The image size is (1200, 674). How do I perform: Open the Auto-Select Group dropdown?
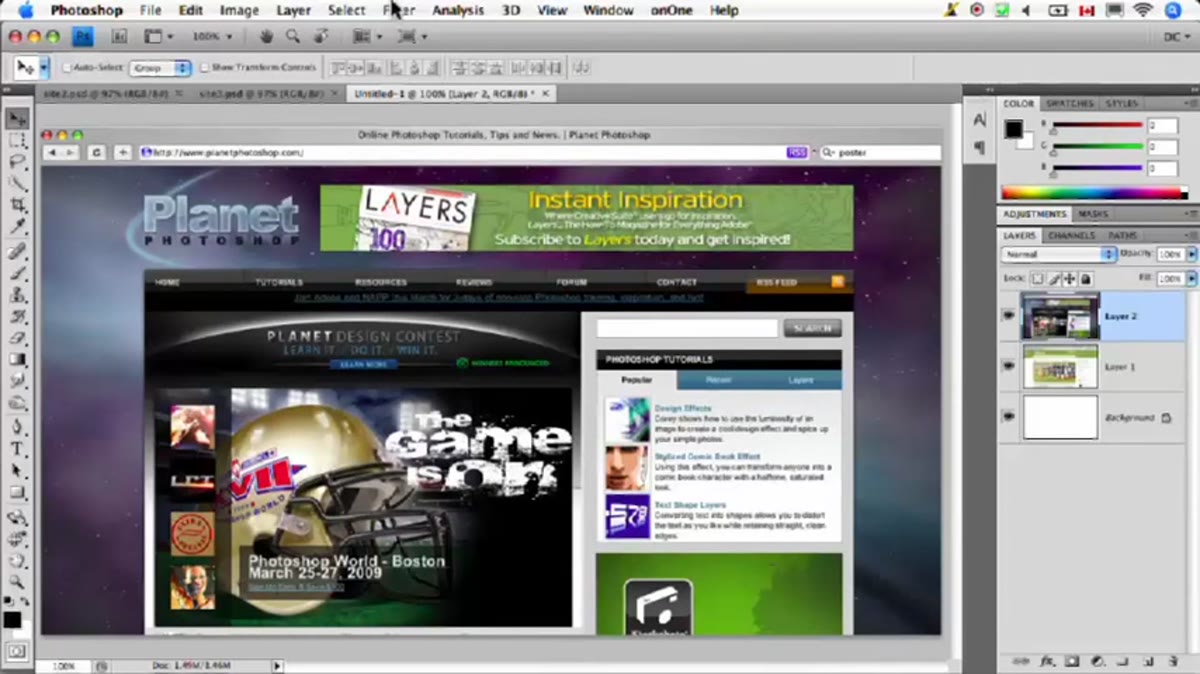[x=160, y=68]
